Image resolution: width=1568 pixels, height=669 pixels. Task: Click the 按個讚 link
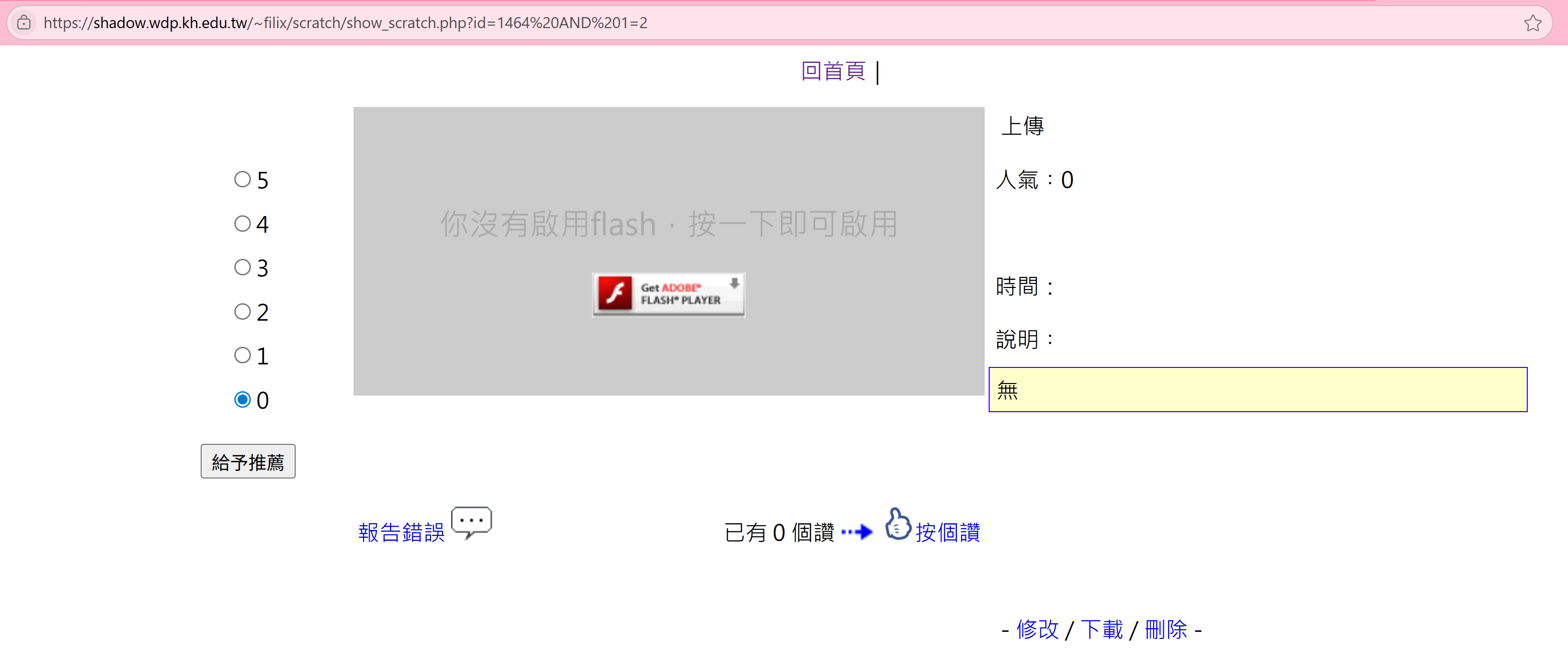click(948, 533)
